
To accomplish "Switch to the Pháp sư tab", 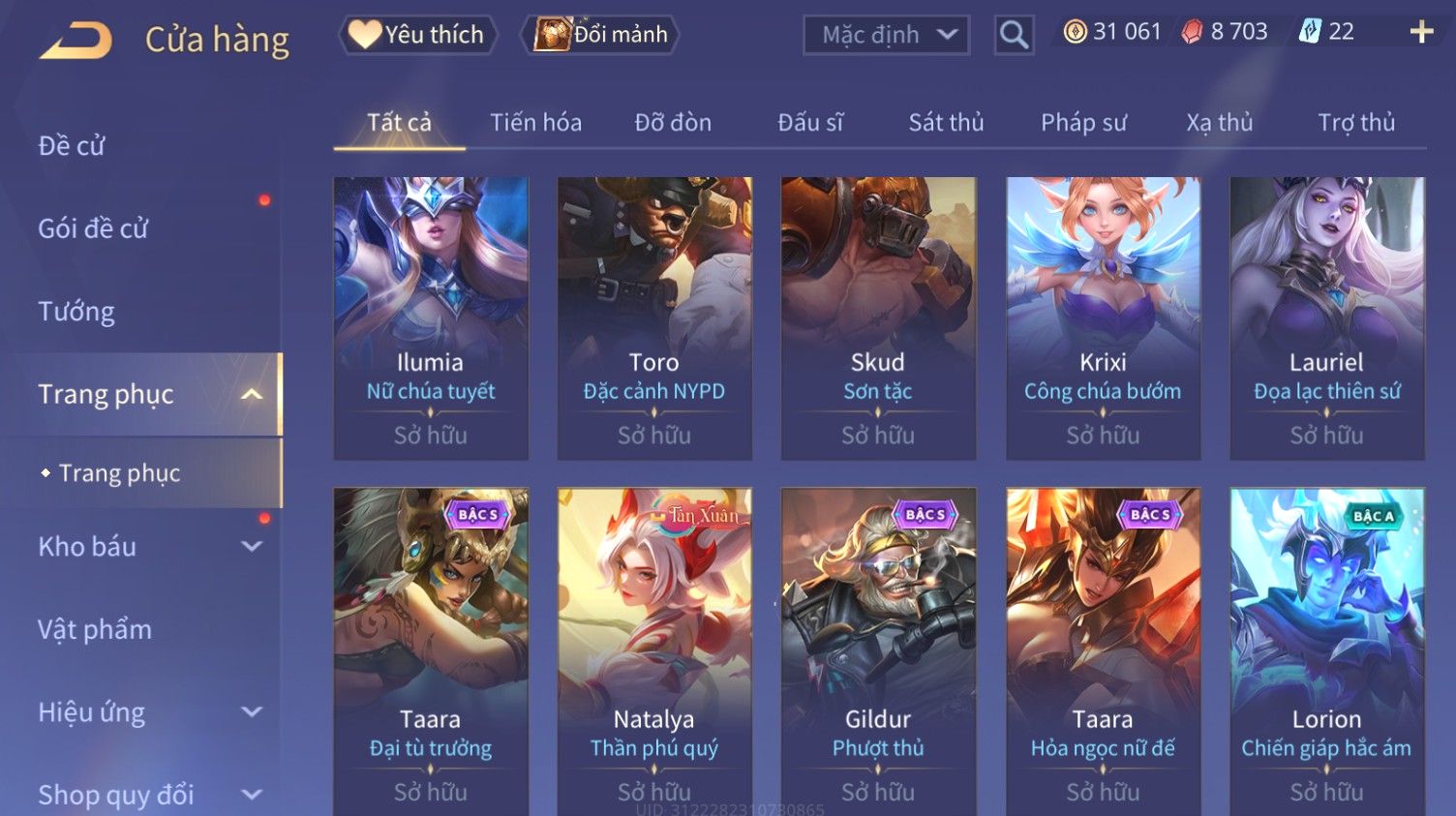I will (1083, 123).
